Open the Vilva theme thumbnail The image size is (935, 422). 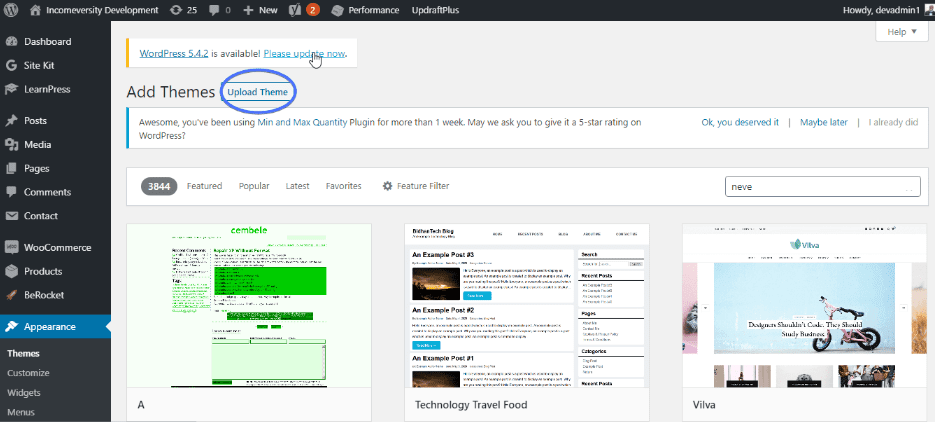[804, 306]
